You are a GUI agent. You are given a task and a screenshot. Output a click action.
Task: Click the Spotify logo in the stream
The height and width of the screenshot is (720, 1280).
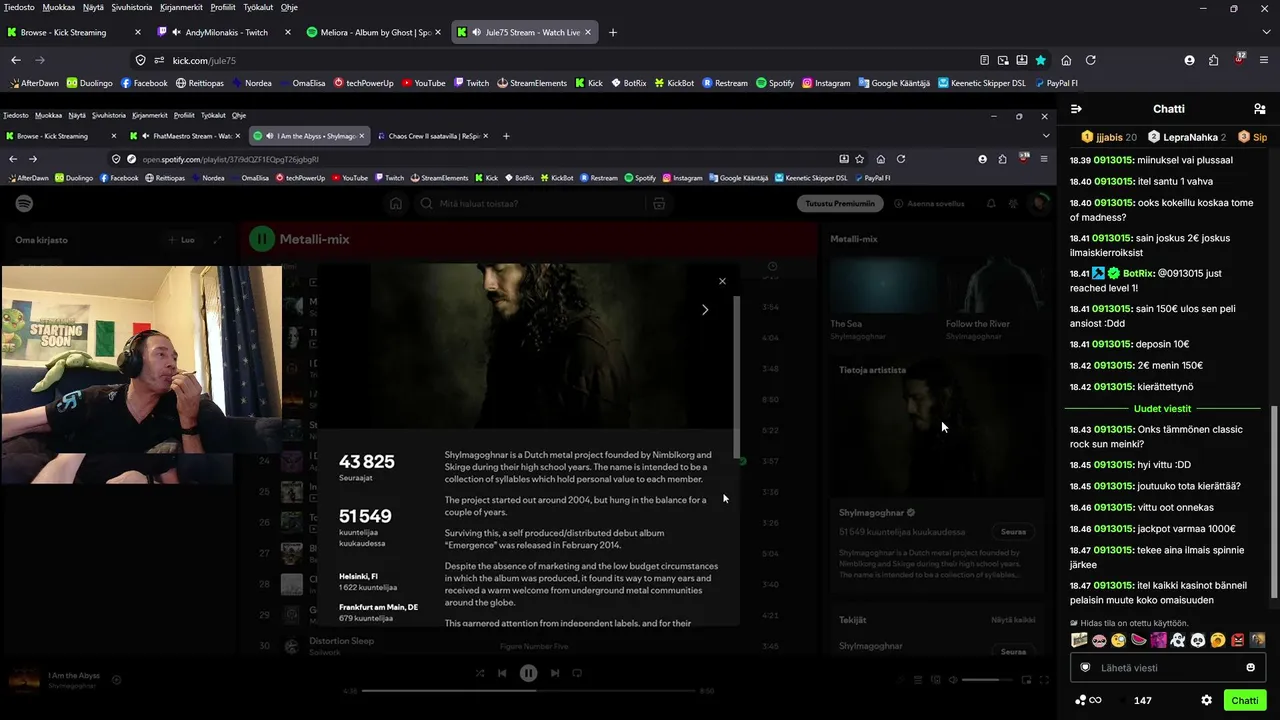click(25, 204)
